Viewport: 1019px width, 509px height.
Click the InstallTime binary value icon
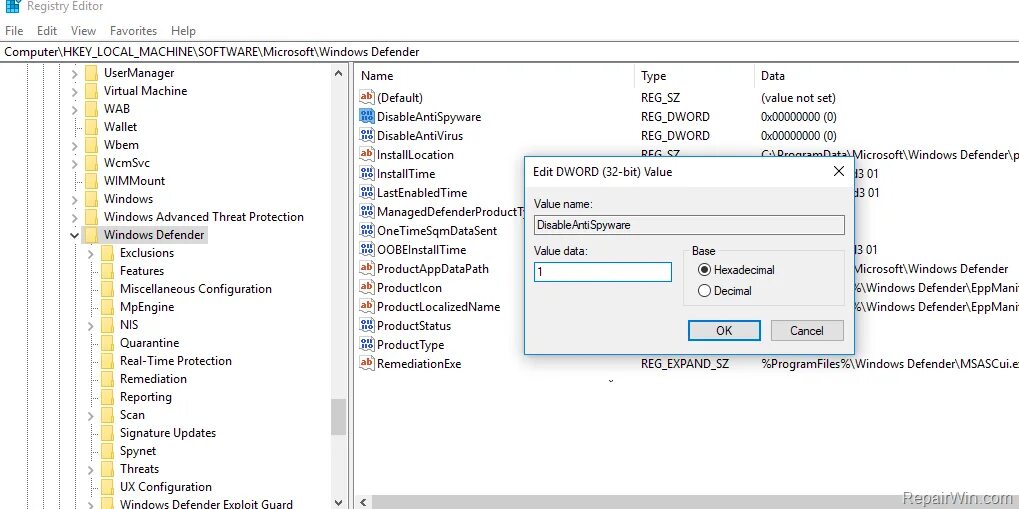(367, 174)
